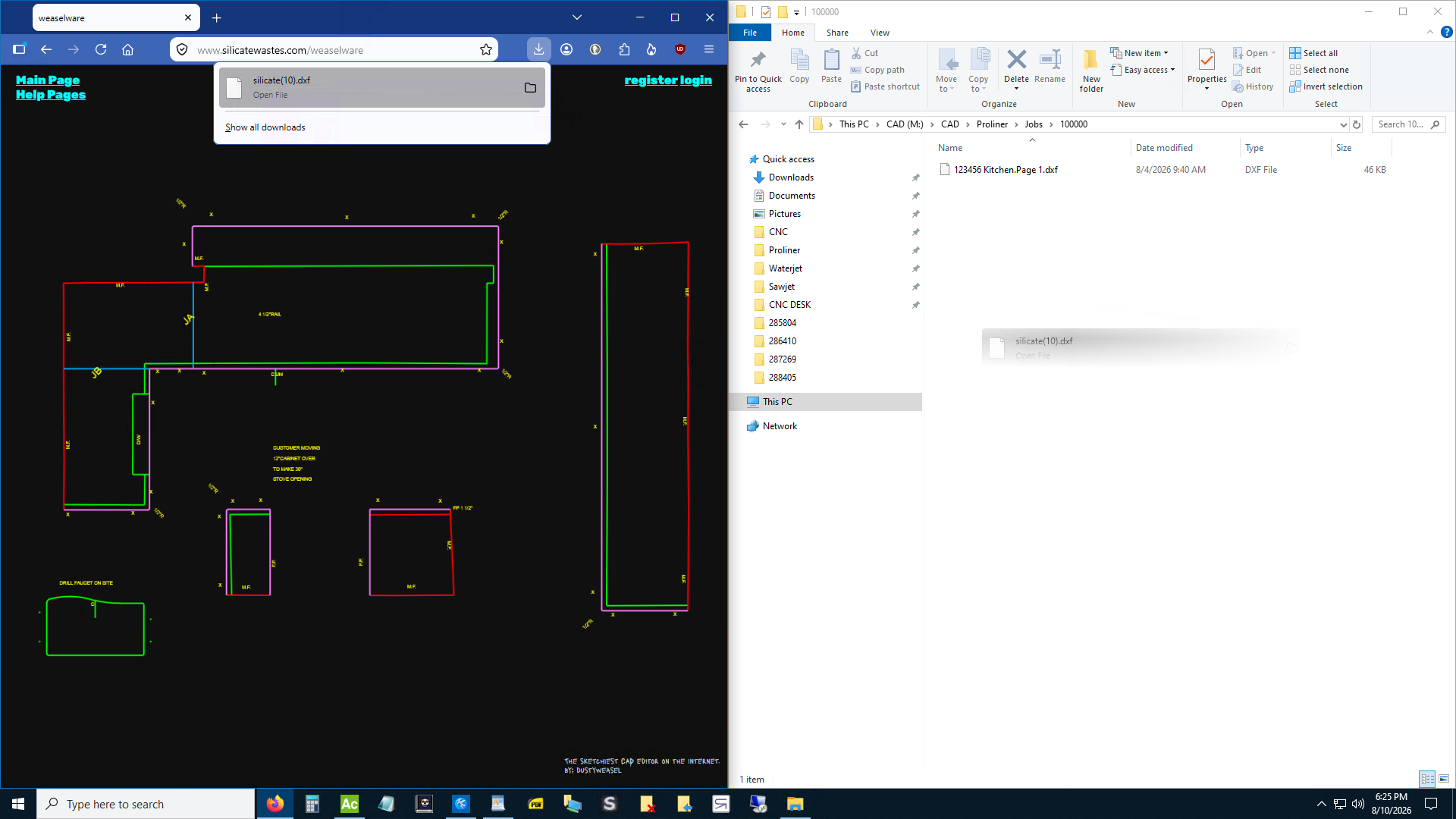Click Rename in Explorer ribbon
The image size is (1456, 819).
1050,67
